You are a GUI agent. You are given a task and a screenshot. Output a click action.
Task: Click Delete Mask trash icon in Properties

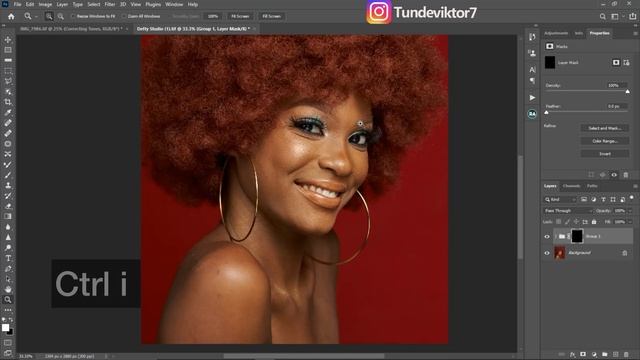(x=626, y=175)
